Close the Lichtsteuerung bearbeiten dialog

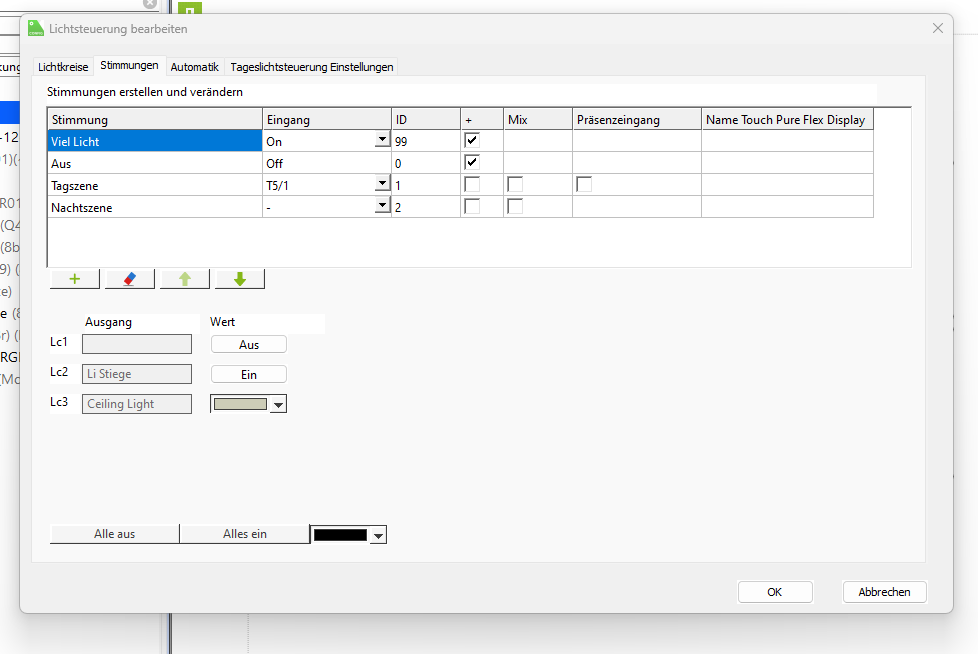coord(937,29)
